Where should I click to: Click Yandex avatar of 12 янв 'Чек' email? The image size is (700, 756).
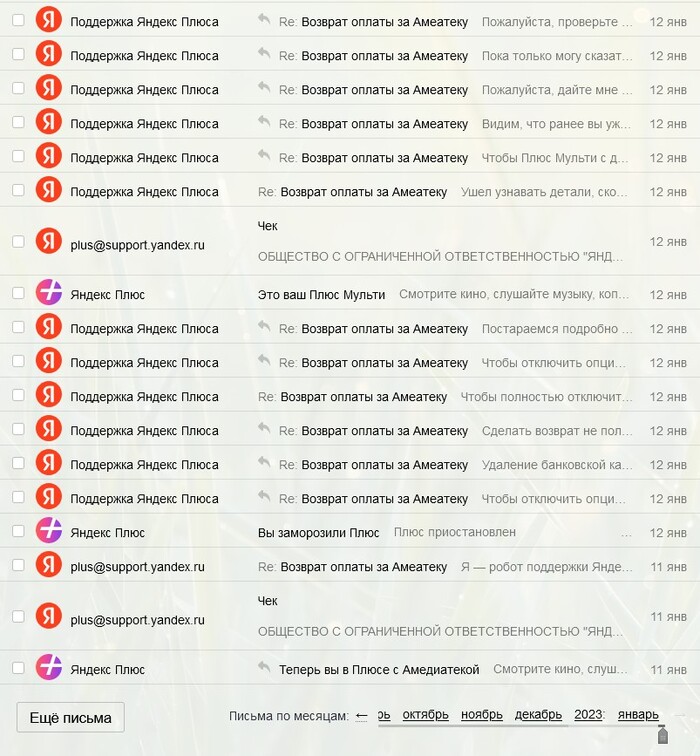click(49, 241)
